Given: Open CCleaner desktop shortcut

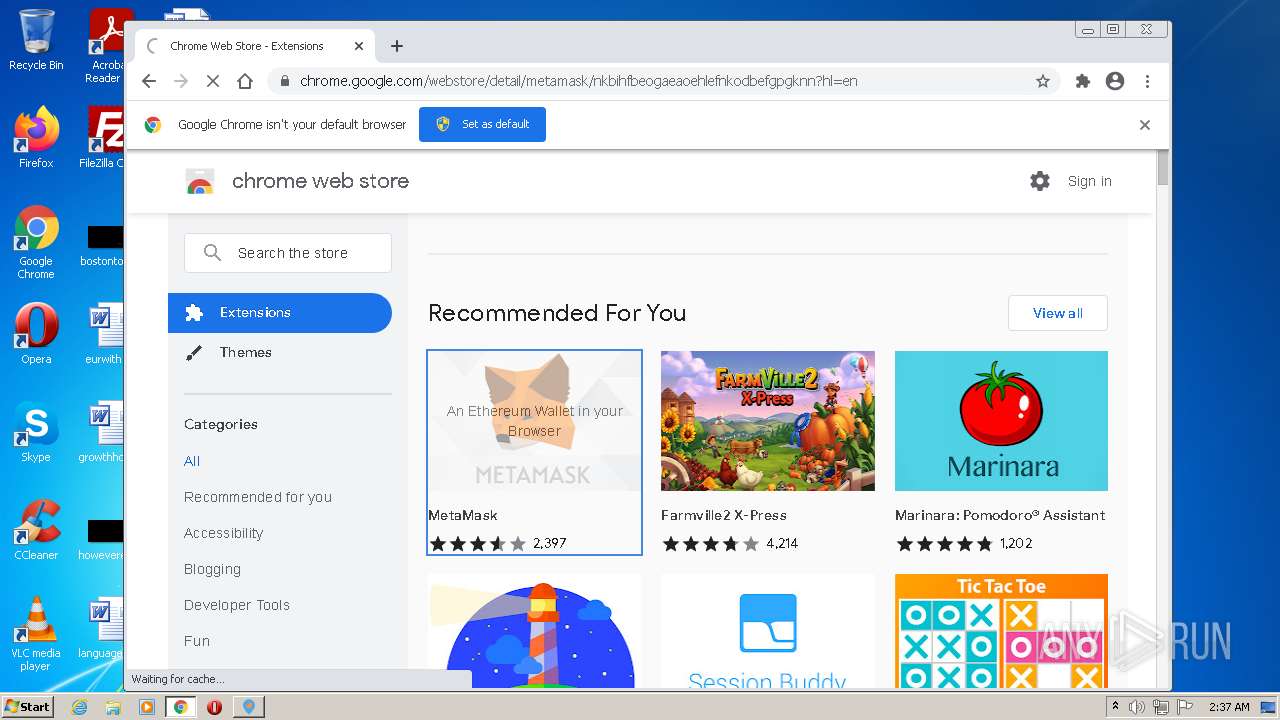Looking at the screenshot, I should [36, 530].
